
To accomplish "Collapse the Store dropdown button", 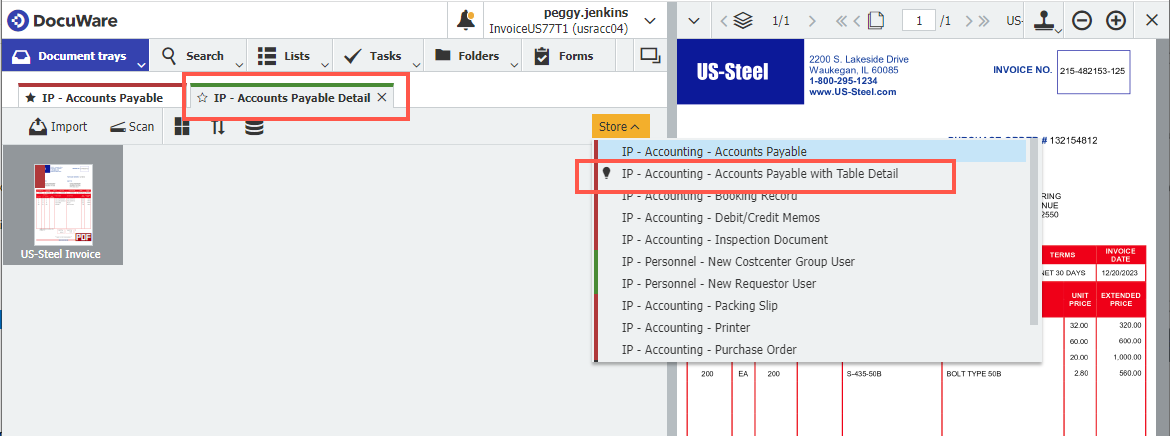I will pyautogui.click(x=621, y=127).
